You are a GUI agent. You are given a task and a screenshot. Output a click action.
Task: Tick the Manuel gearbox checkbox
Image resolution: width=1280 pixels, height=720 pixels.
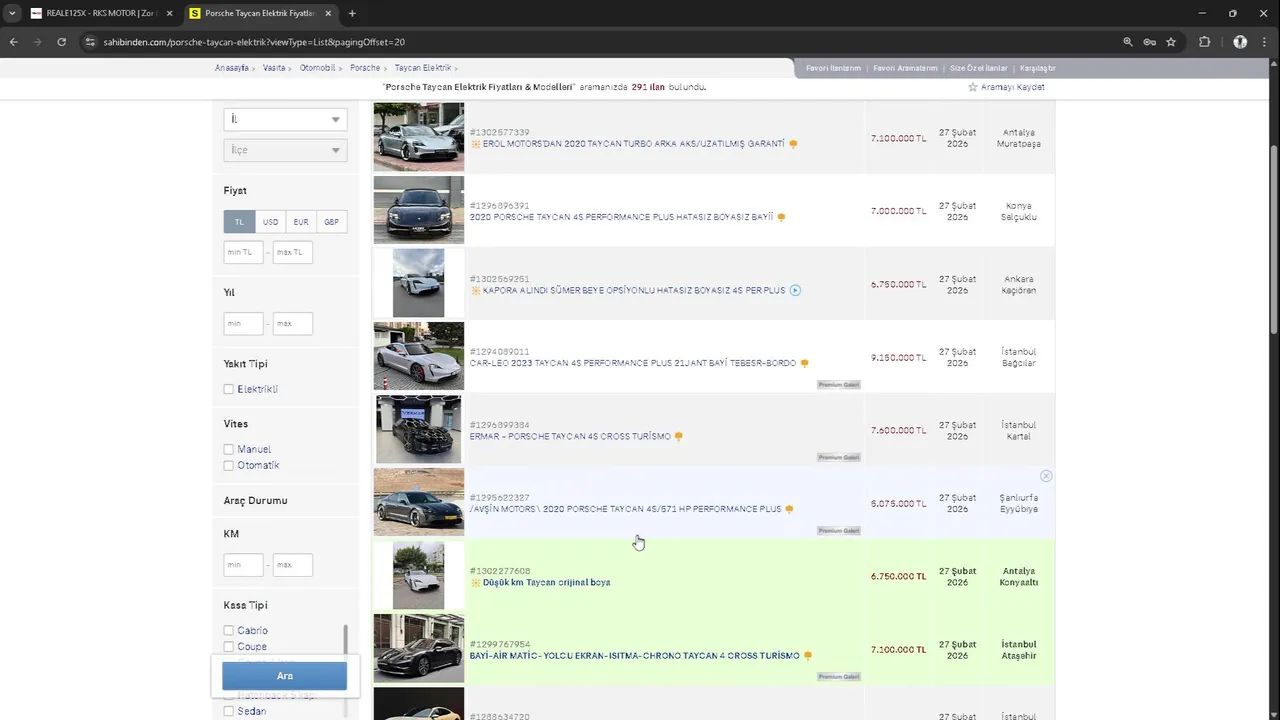tap(229, 449)
